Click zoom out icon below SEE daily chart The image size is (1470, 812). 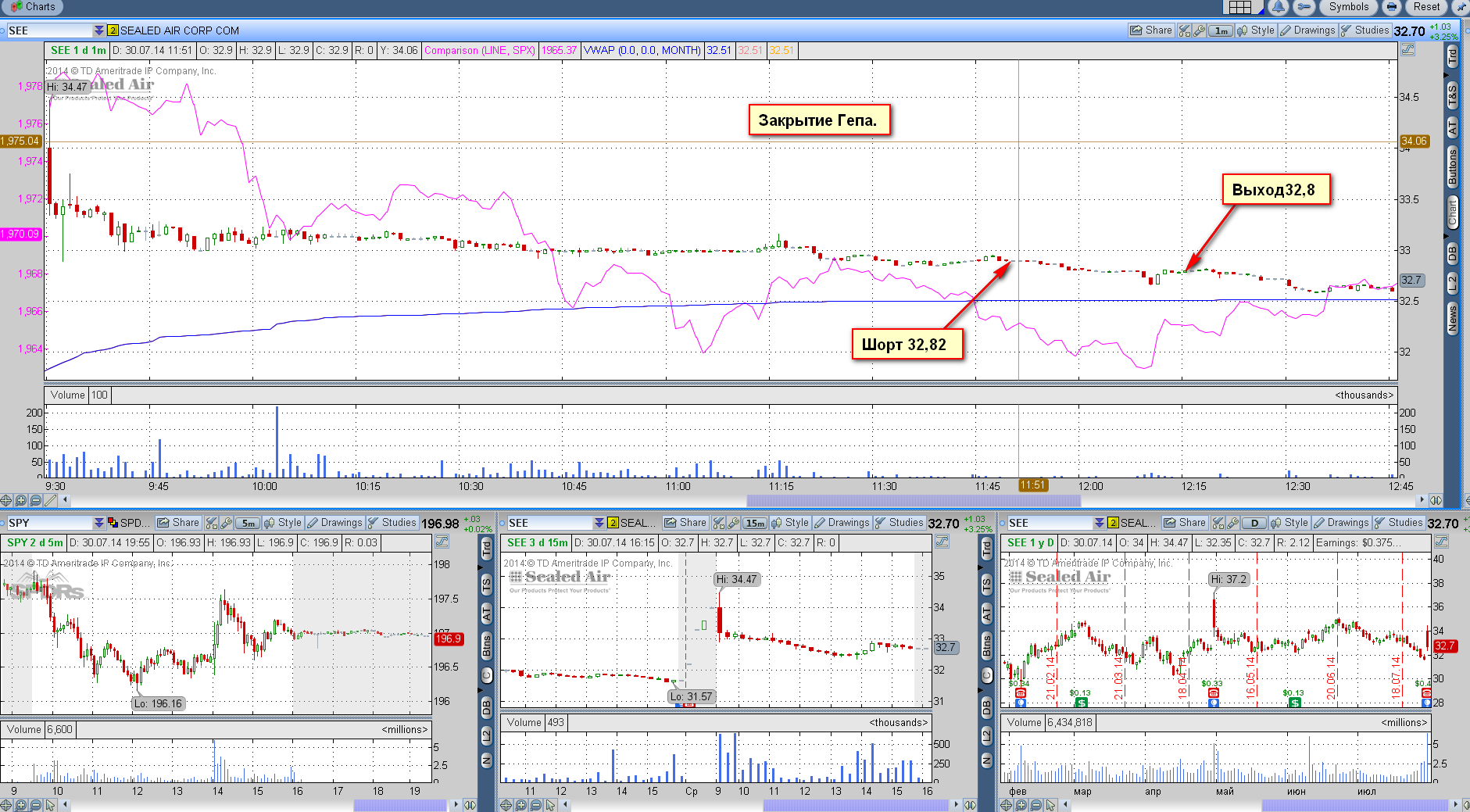point(1036,805)
